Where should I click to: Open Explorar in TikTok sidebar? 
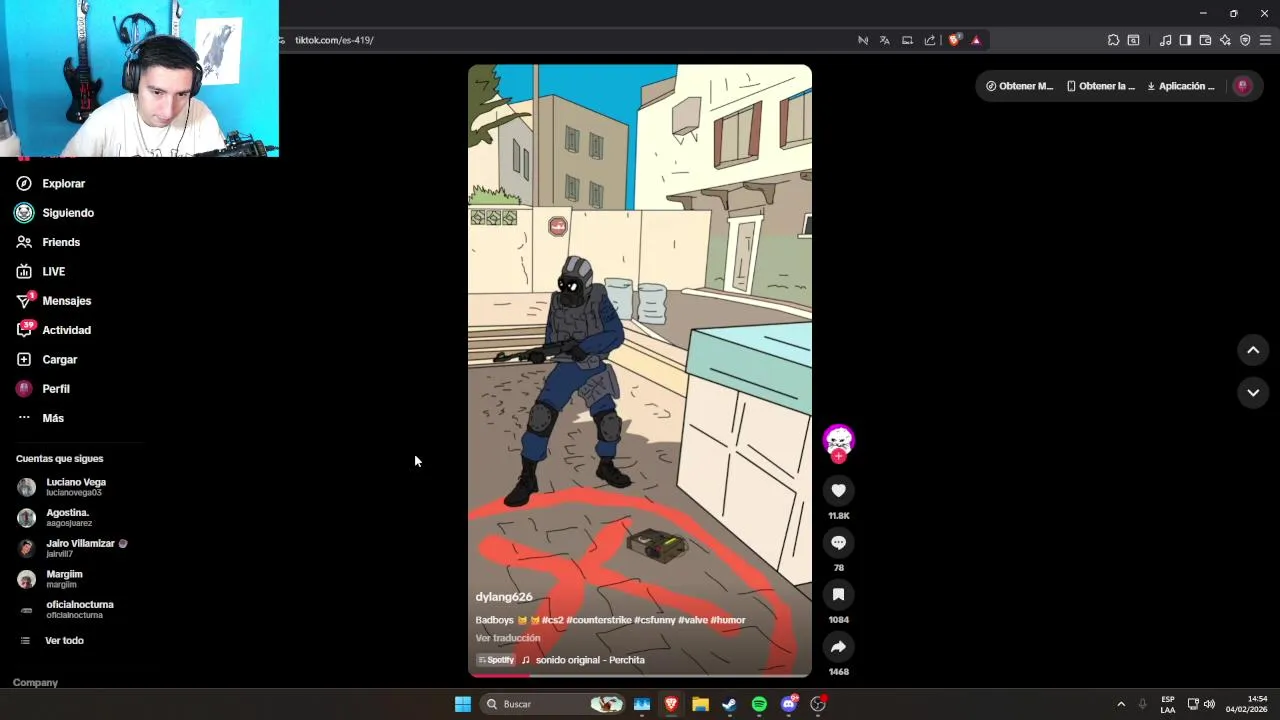tap(50, 184)
